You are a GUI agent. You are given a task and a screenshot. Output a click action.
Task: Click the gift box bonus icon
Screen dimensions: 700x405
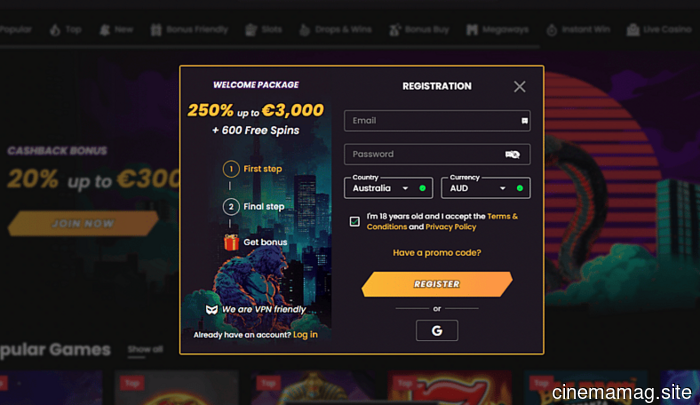click(x=232, y=242)
